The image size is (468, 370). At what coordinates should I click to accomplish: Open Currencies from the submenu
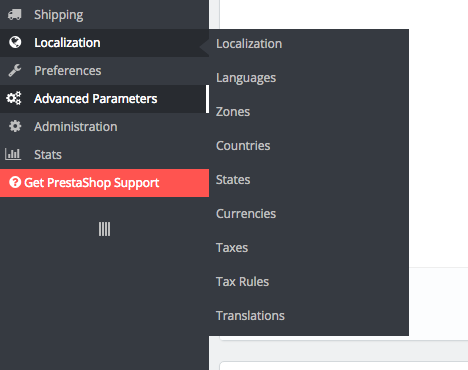(x=246, y=214)
